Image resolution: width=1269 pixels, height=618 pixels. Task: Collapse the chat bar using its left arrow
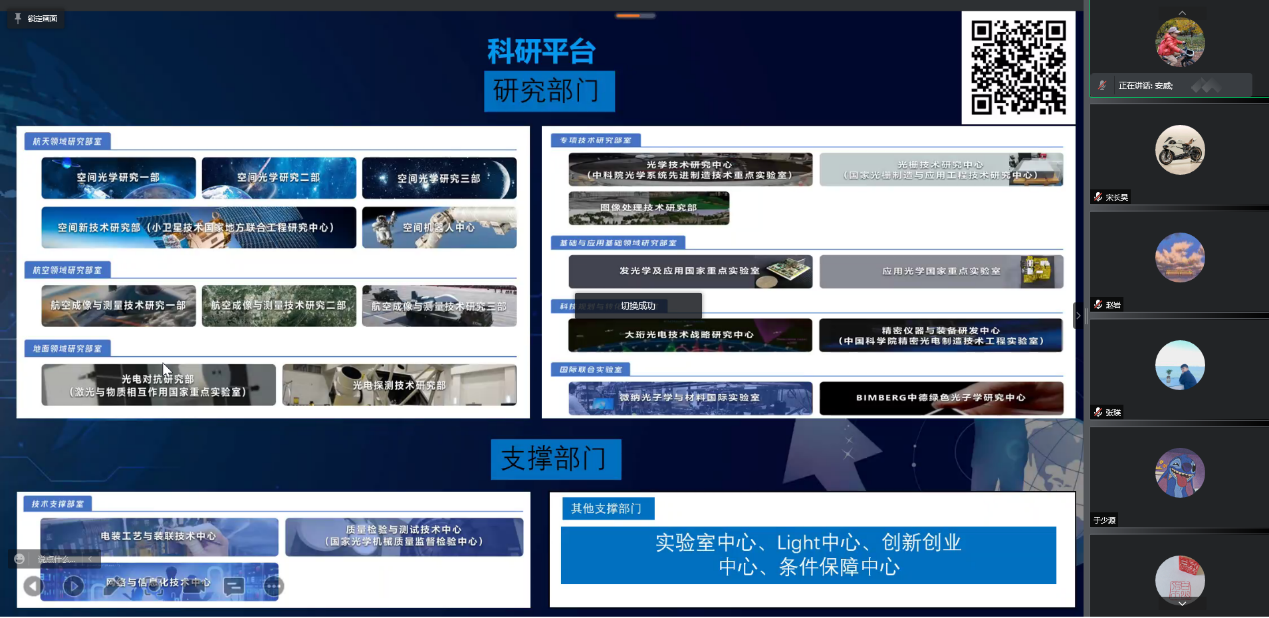(x=90, y=559)
